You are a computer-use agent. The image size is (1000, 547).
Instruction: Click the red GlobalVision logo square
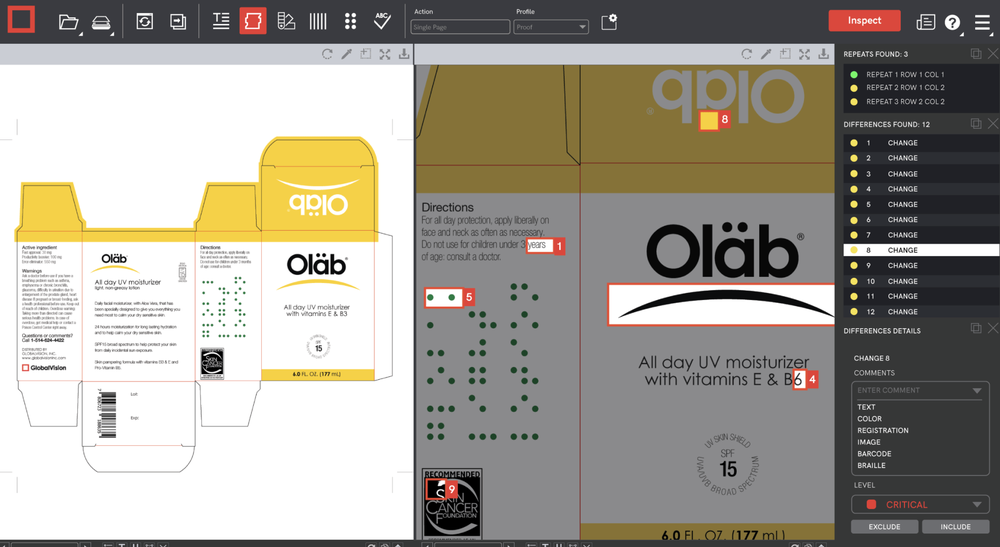(x=21, y=19)
